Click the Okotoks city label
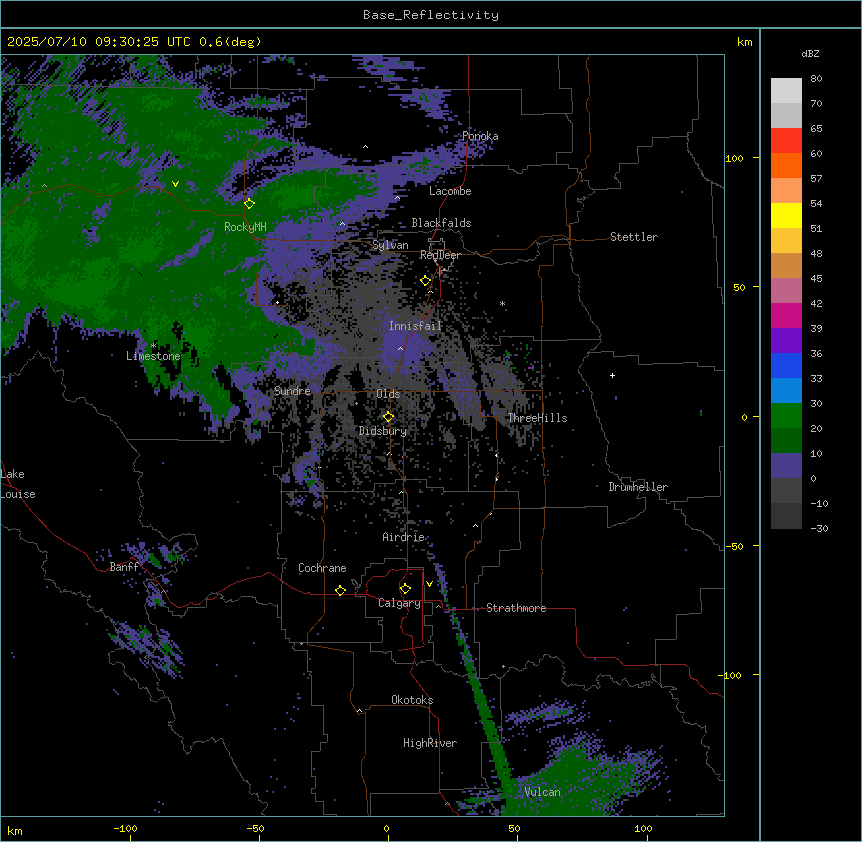 point(412,700)
